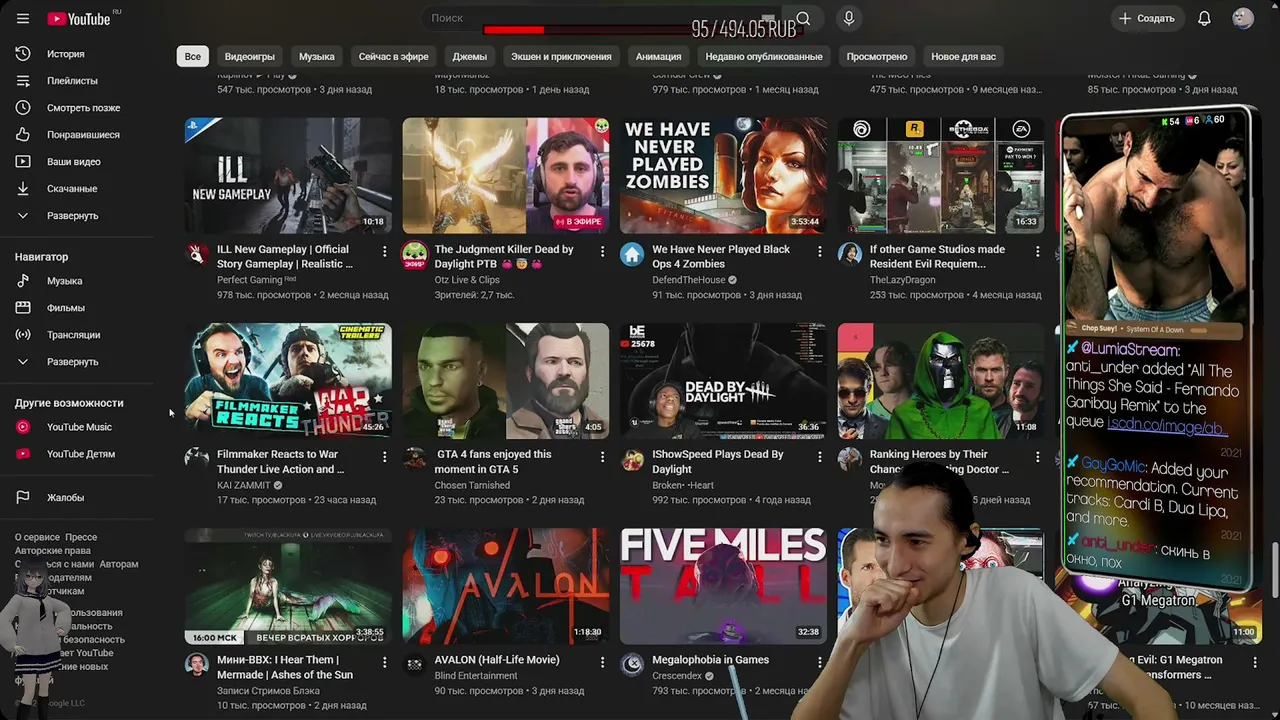Open Otz Live & Clips channel avatar
Image resolution: width=1280 pixels, height=720 pixels.
414,254
